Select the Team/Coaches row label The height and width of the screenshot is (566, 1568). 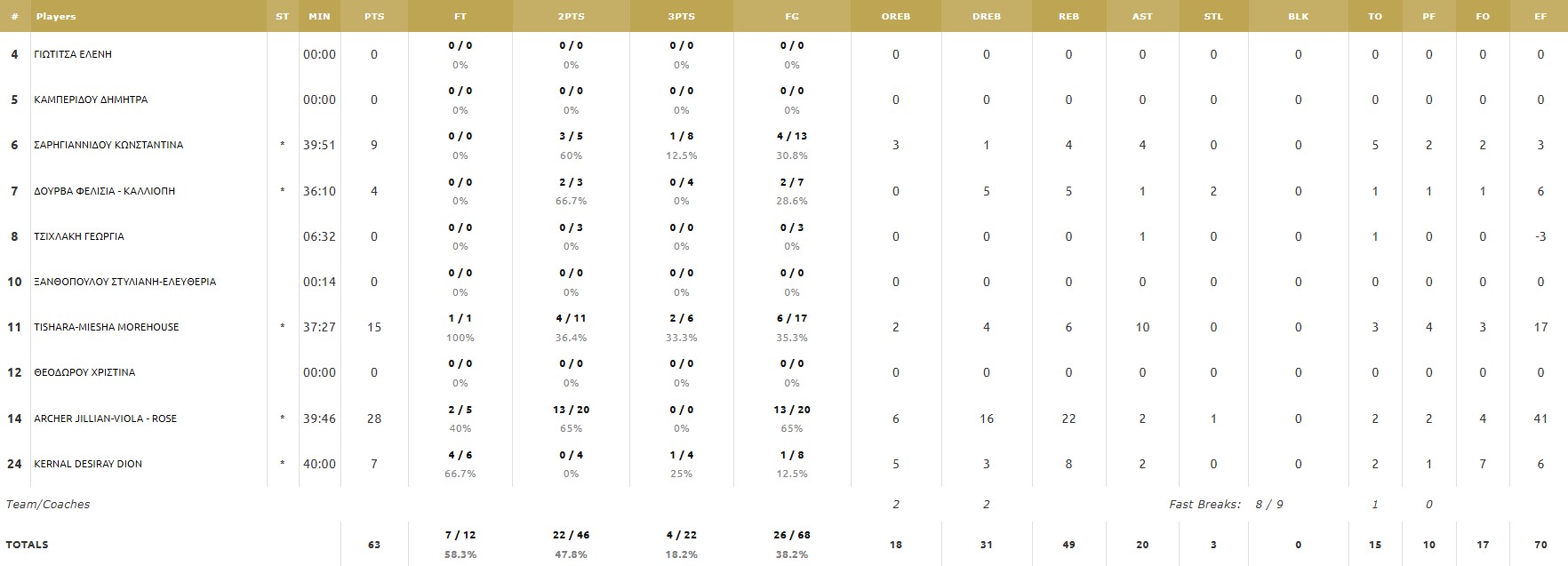[x=48, y=505]
